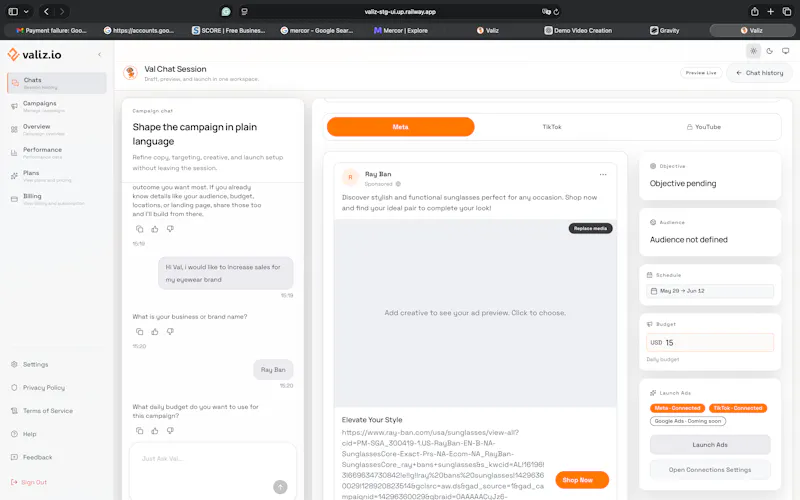Image resolution: width=800 pixels, height=500 pixels.
Task: Click the Val mascot avatar icon
Action: 131,73
